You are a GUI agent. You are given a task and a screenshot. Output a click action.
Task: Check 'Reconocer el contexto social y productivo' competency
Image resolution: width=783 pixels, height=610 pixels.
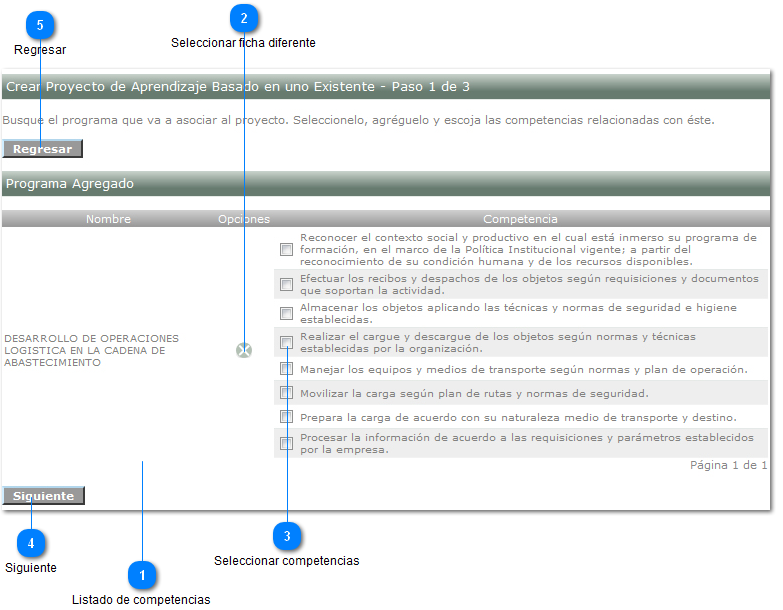(286, 249)
